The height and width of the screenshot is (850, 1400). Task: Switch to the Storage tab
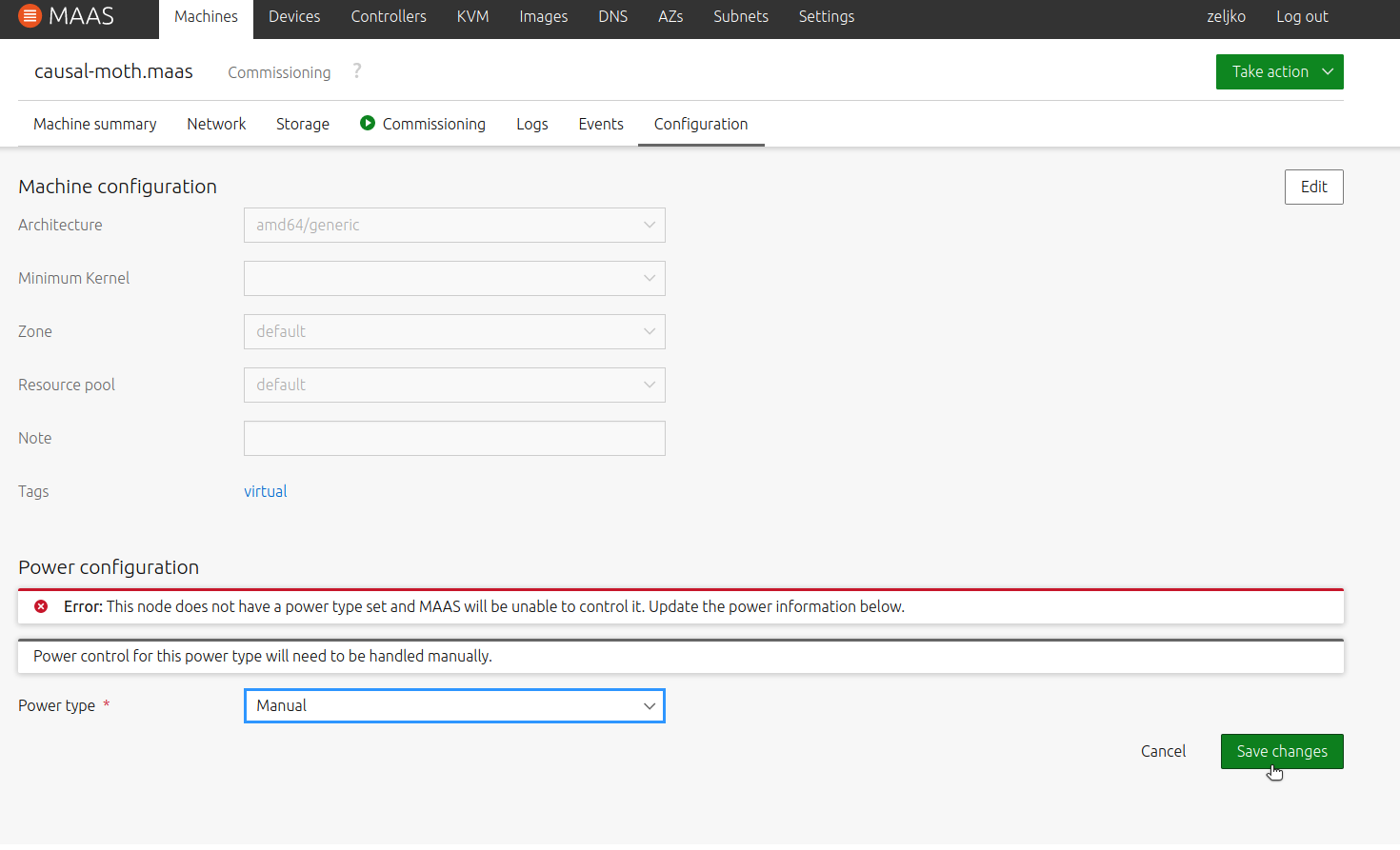tap(303, 124)
